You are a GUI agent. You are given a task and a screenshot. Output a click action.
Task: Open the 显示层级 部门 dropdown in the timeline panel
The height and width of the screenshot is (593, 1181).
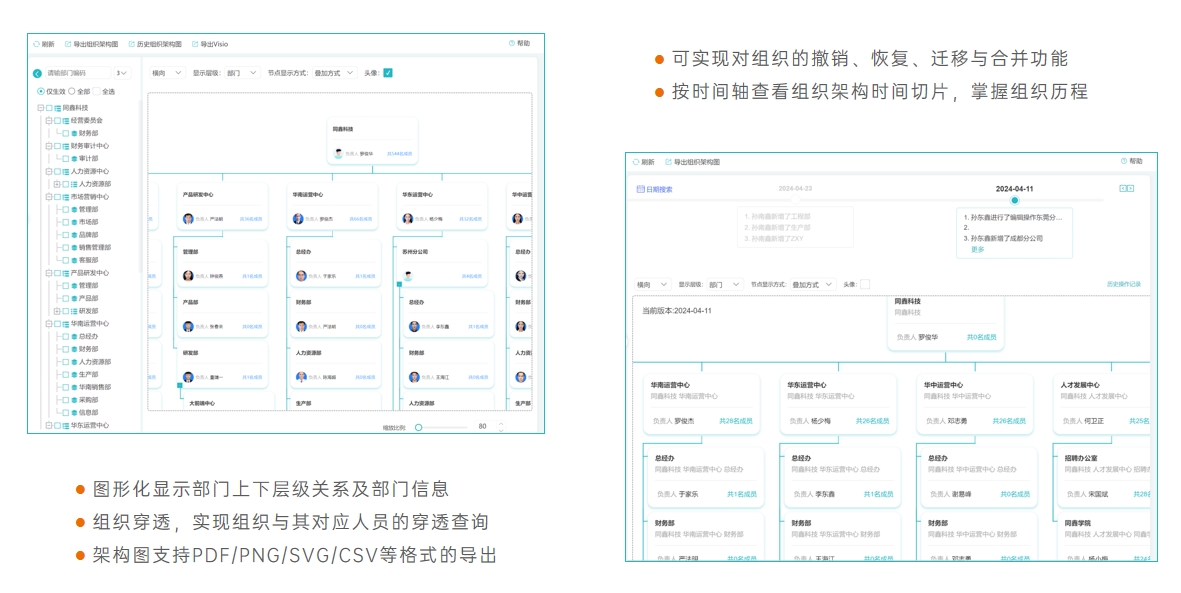[x=725, y=285]
